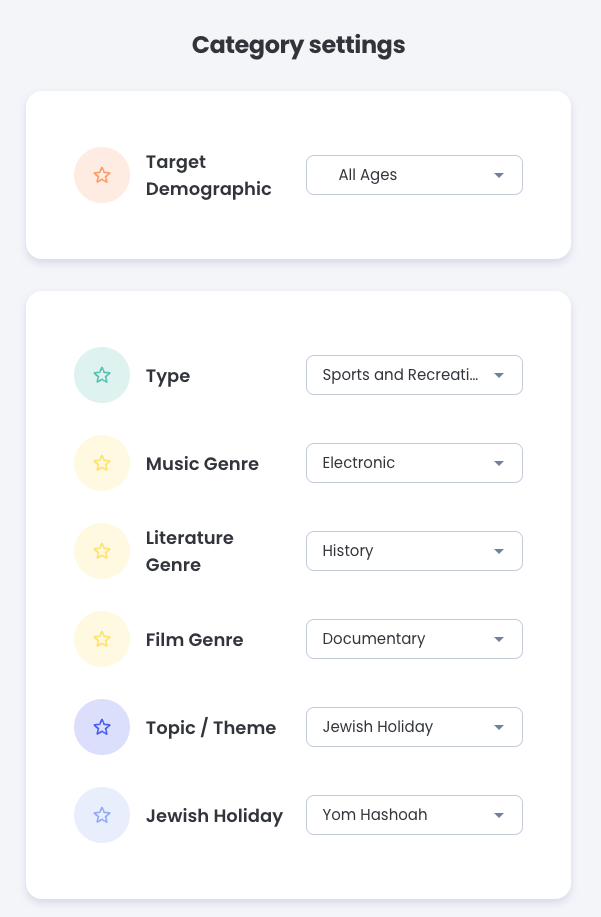601x917 pixels.
Task: Open the Literature Genre dropdown showing History
Action: tap(414, 551)
